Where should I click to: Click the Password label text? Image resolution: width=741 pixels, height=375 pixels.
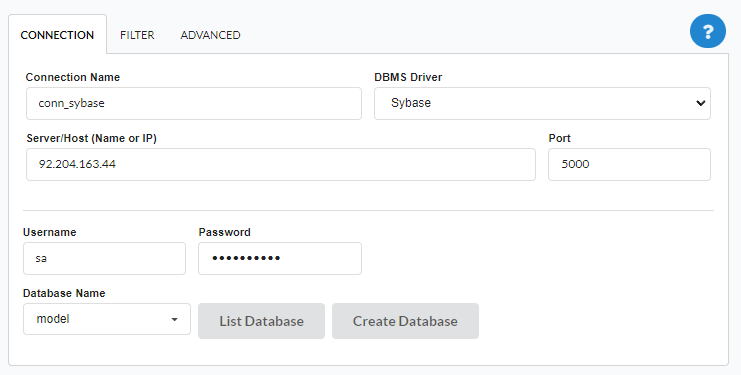click(224, 232)
